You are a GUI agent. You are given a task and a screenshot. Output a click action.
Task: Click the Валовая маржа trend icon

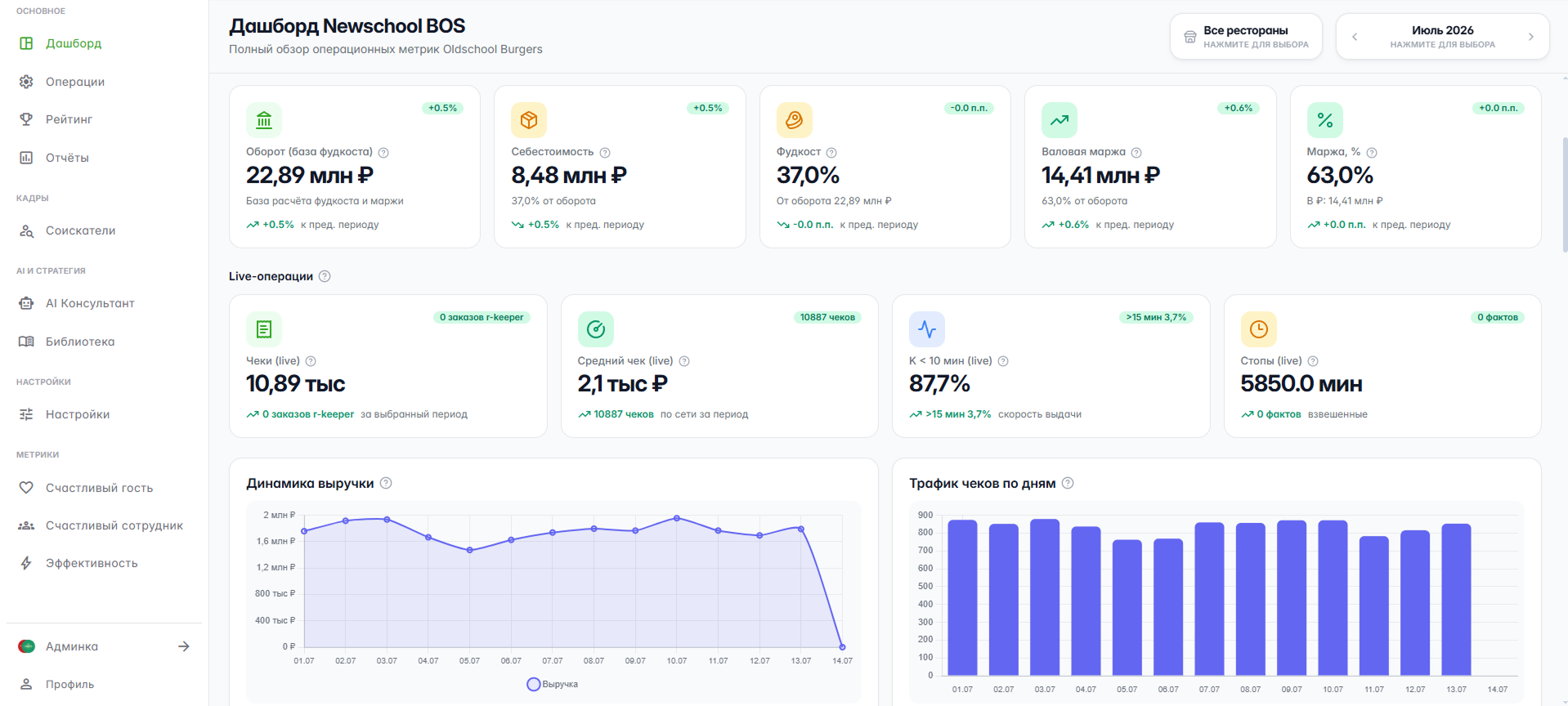[x=1060, y=120]
